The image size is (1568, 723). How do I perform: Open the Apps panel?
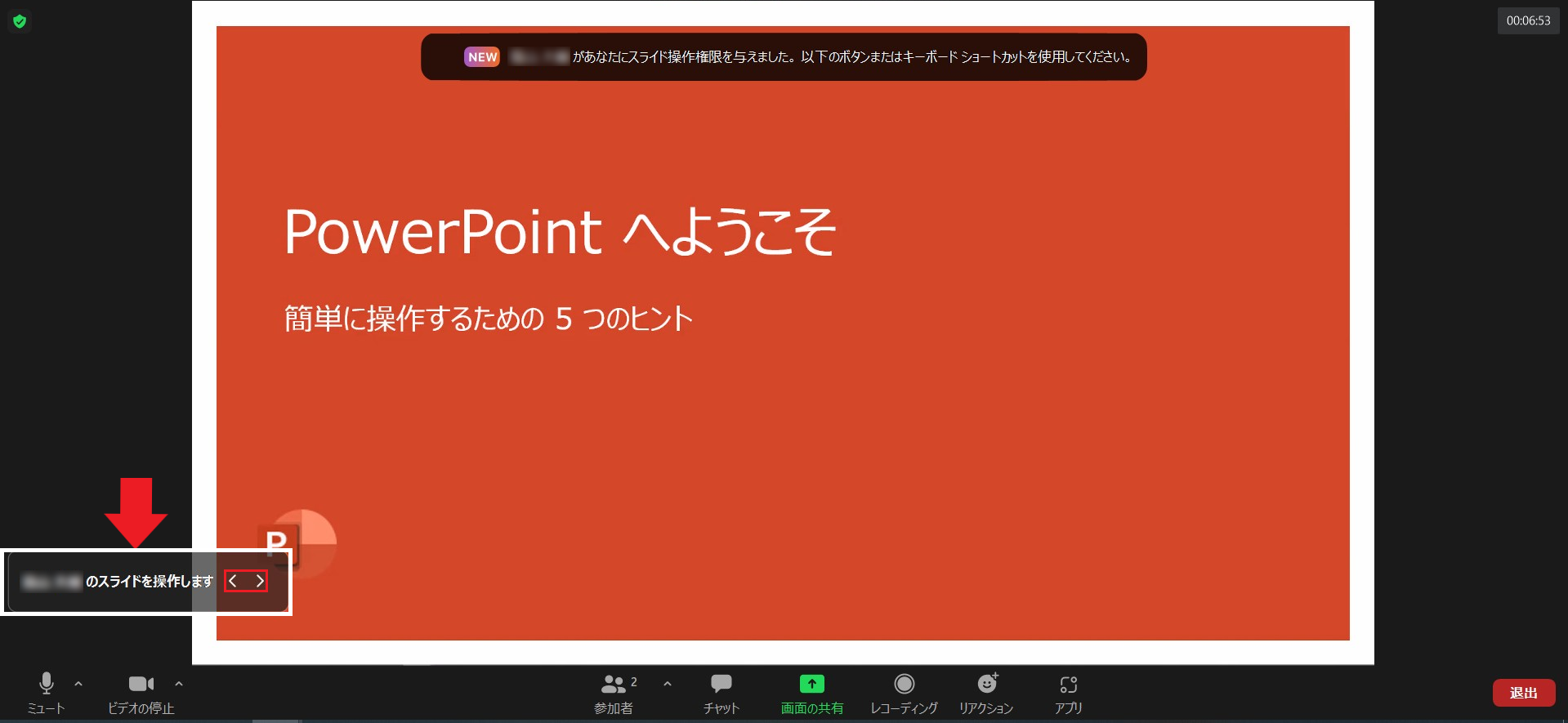point(1068,694)
